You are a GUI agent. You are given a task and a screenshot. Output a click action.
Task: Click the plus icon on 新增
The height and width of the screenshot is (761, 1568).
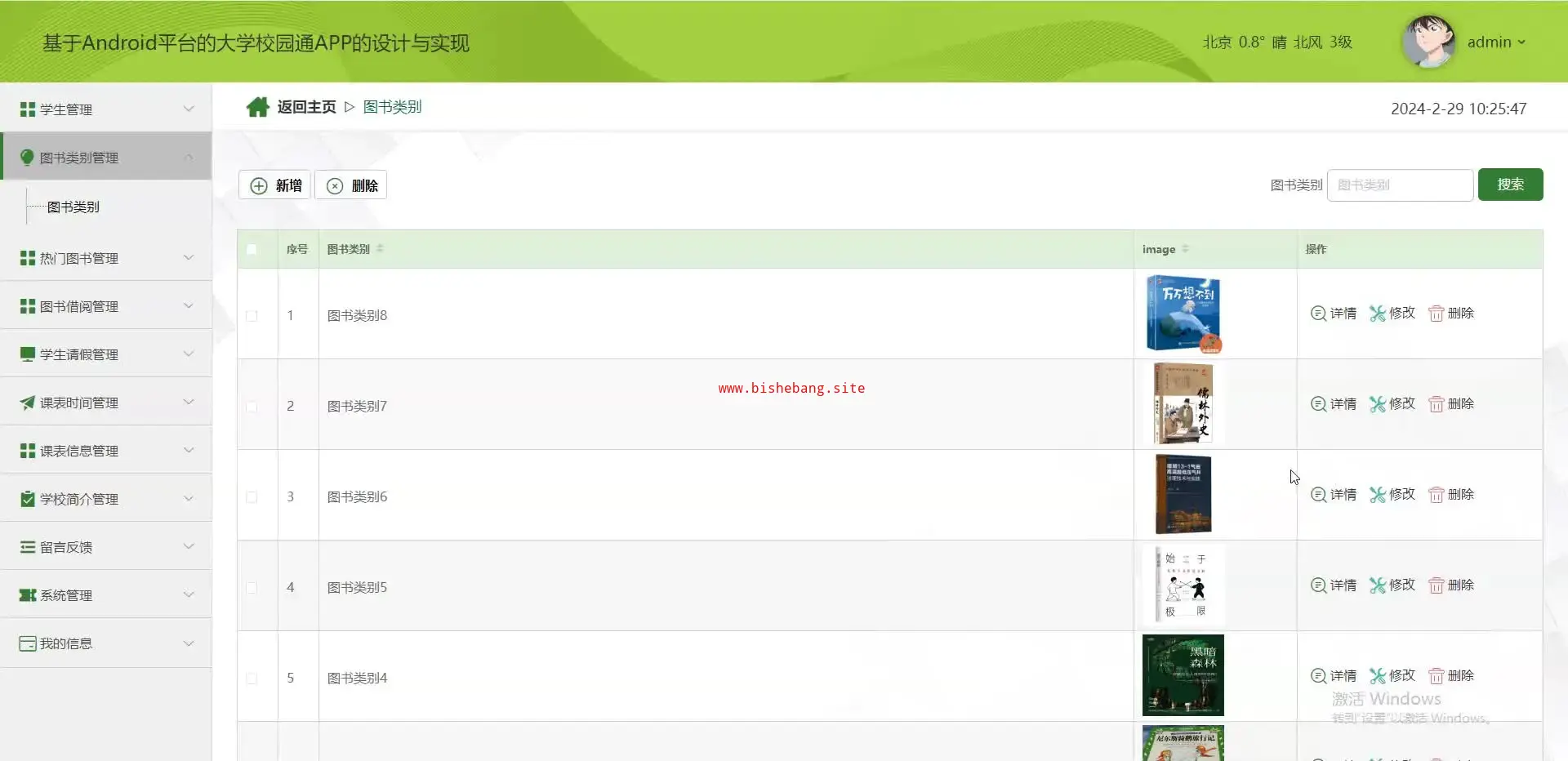tap(259, 186)
